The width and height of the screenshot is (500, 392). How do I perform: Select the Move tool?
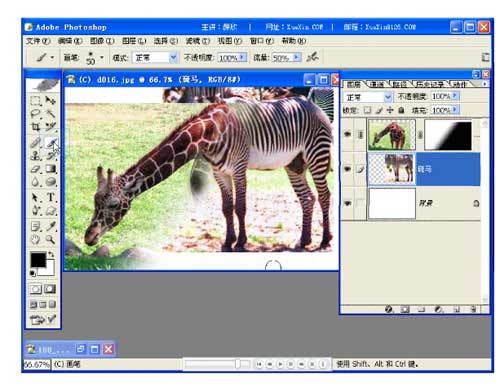click(x=51, y=100)
